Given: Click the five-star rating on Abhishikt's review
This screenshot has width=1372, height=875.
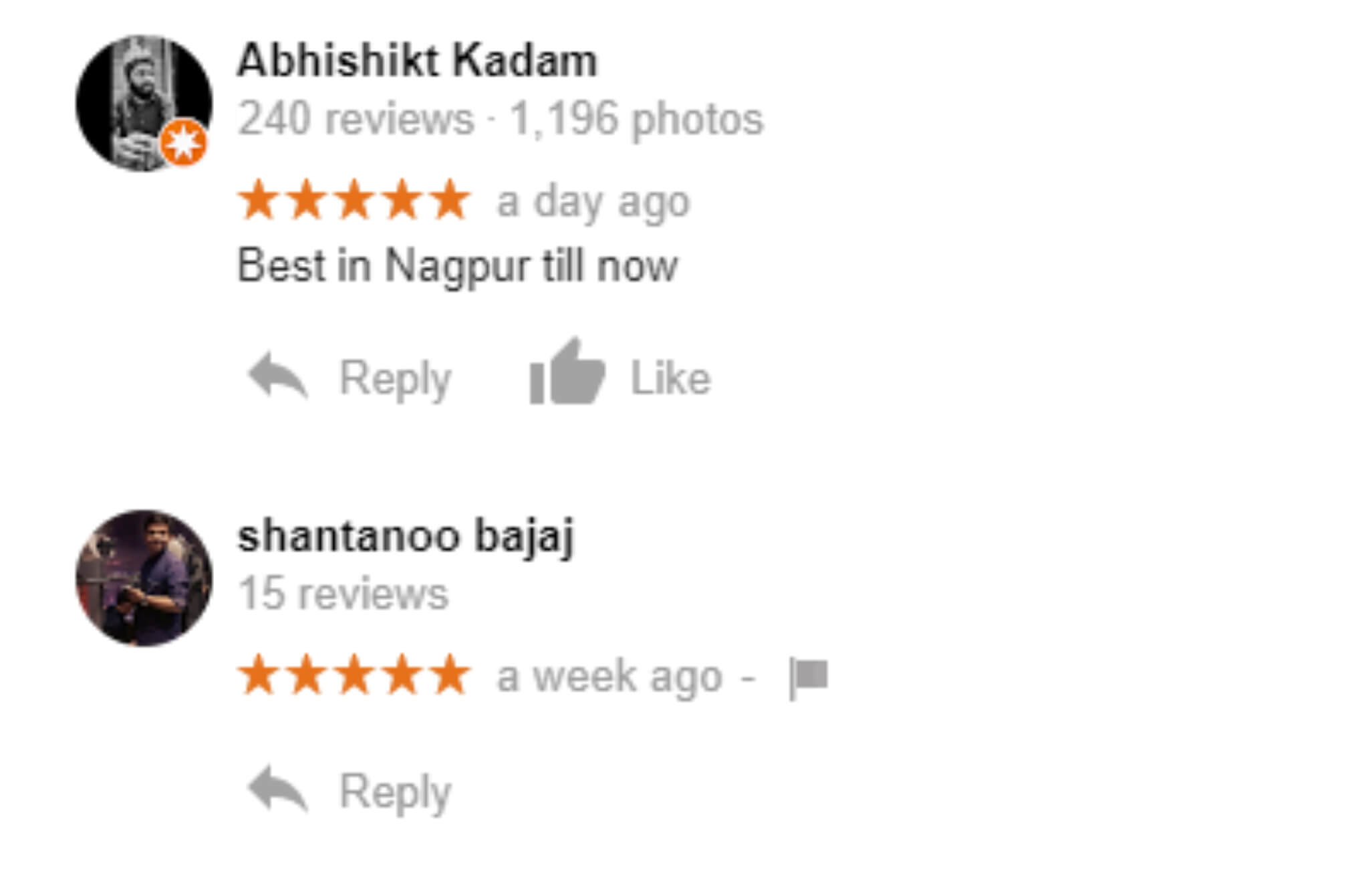Looking at the screenshot, I should coord(354,200).
